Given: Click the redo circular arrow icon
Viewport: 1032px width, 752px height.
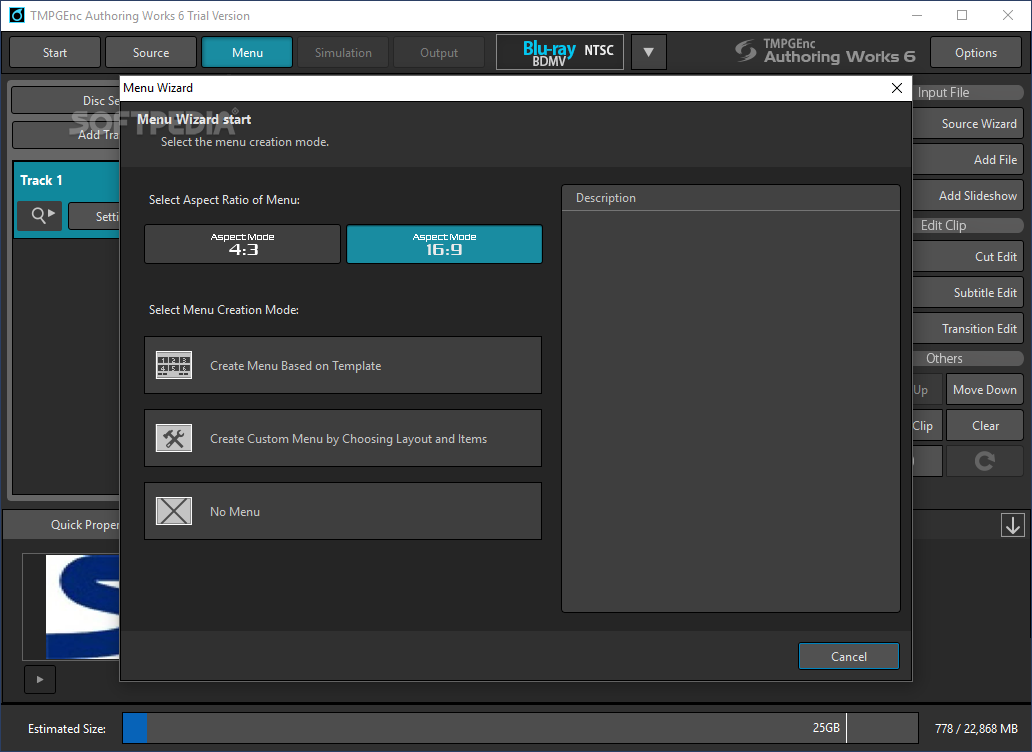Looking at the screenshot, I should (985, 461).
